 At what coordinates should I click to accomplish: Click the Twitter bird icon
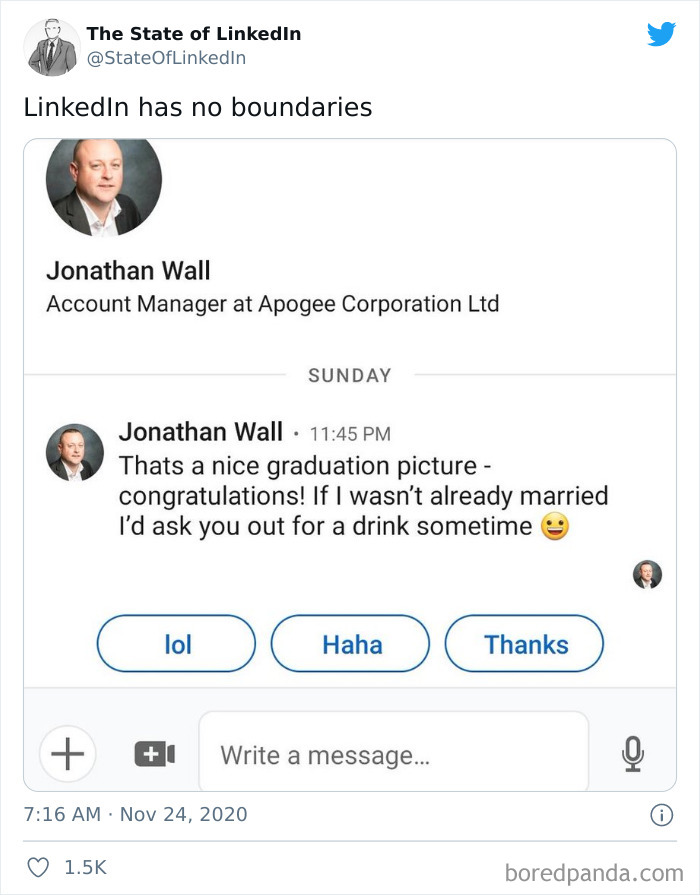tap(662, 32)
